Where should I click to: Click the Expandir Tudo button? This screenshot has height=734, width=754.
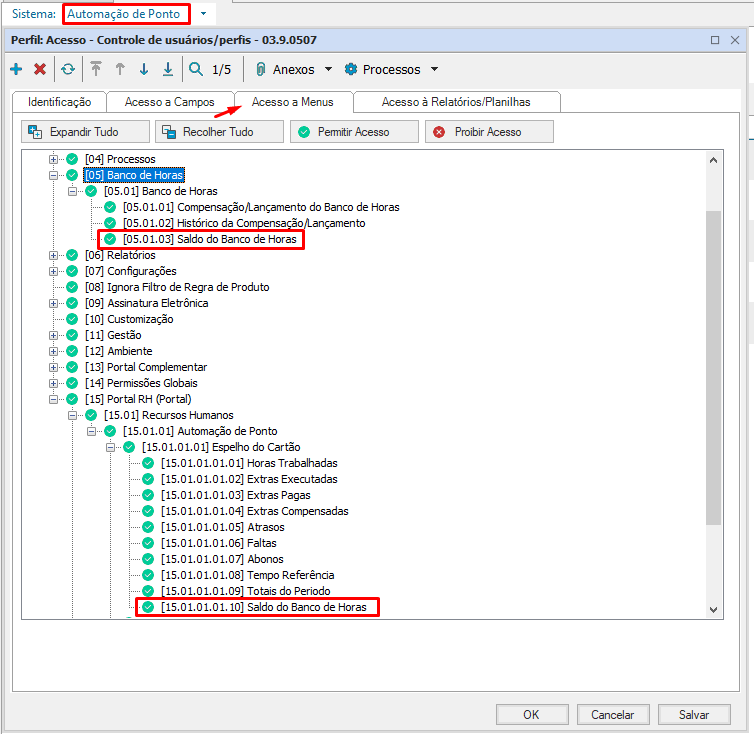coord(86,132)
